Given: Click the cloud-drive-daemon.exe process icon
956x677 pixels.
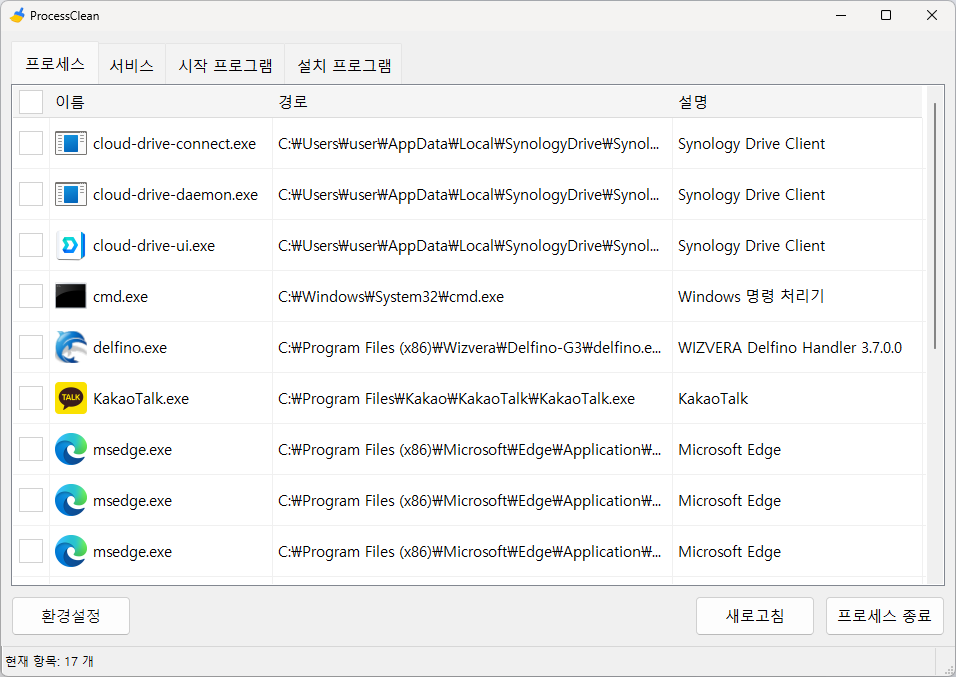Looking at the screenshot, I should 71,194.
